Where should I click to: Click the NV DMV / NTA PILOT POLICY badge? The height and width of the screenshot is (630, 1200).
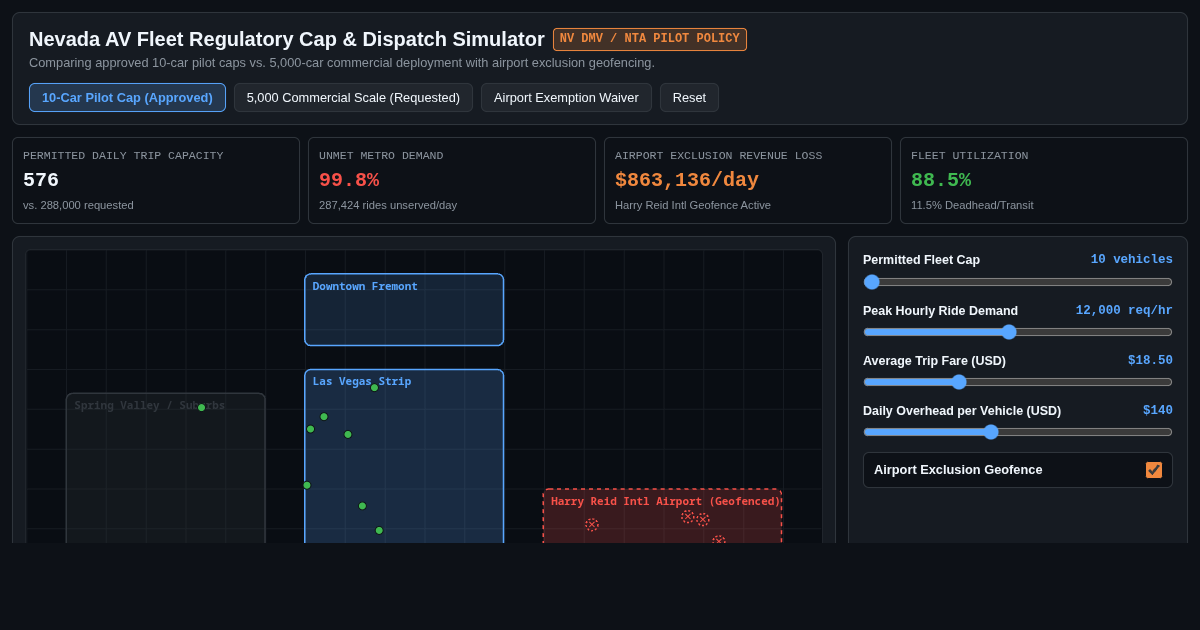click(x=650, y=39)
